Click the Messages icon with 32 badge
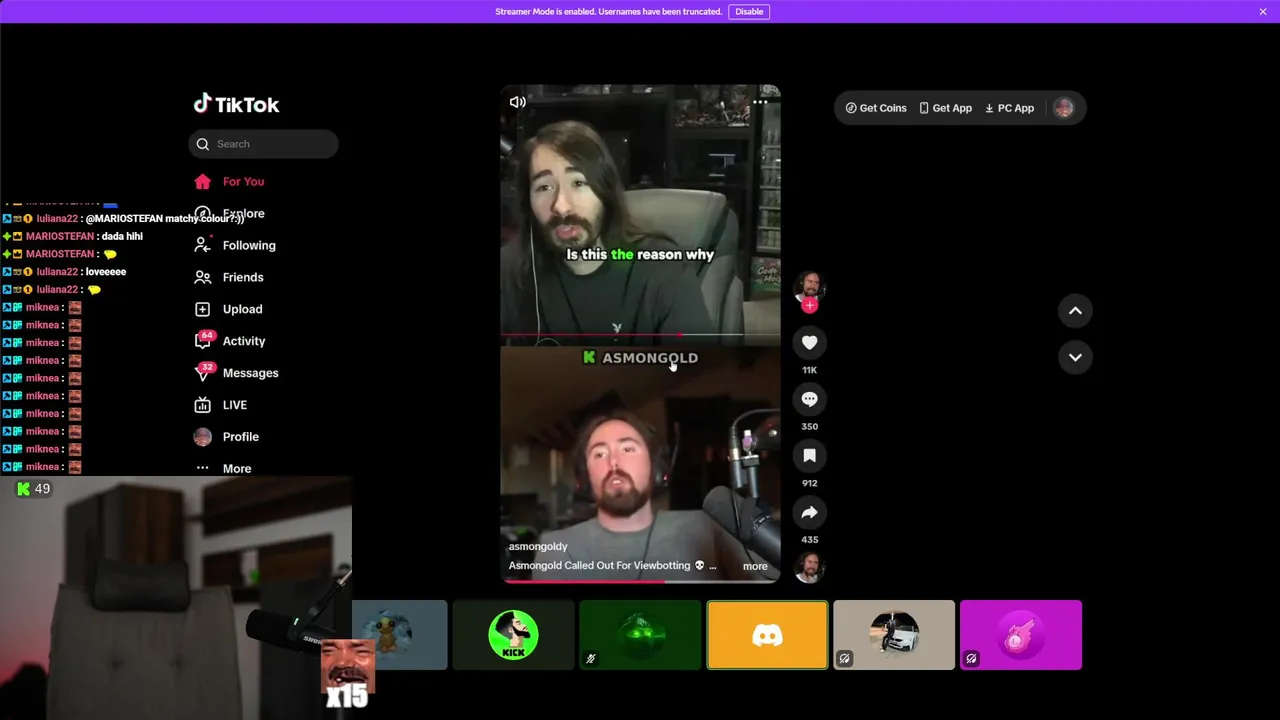1280x720 pixels. coord(203,373)
